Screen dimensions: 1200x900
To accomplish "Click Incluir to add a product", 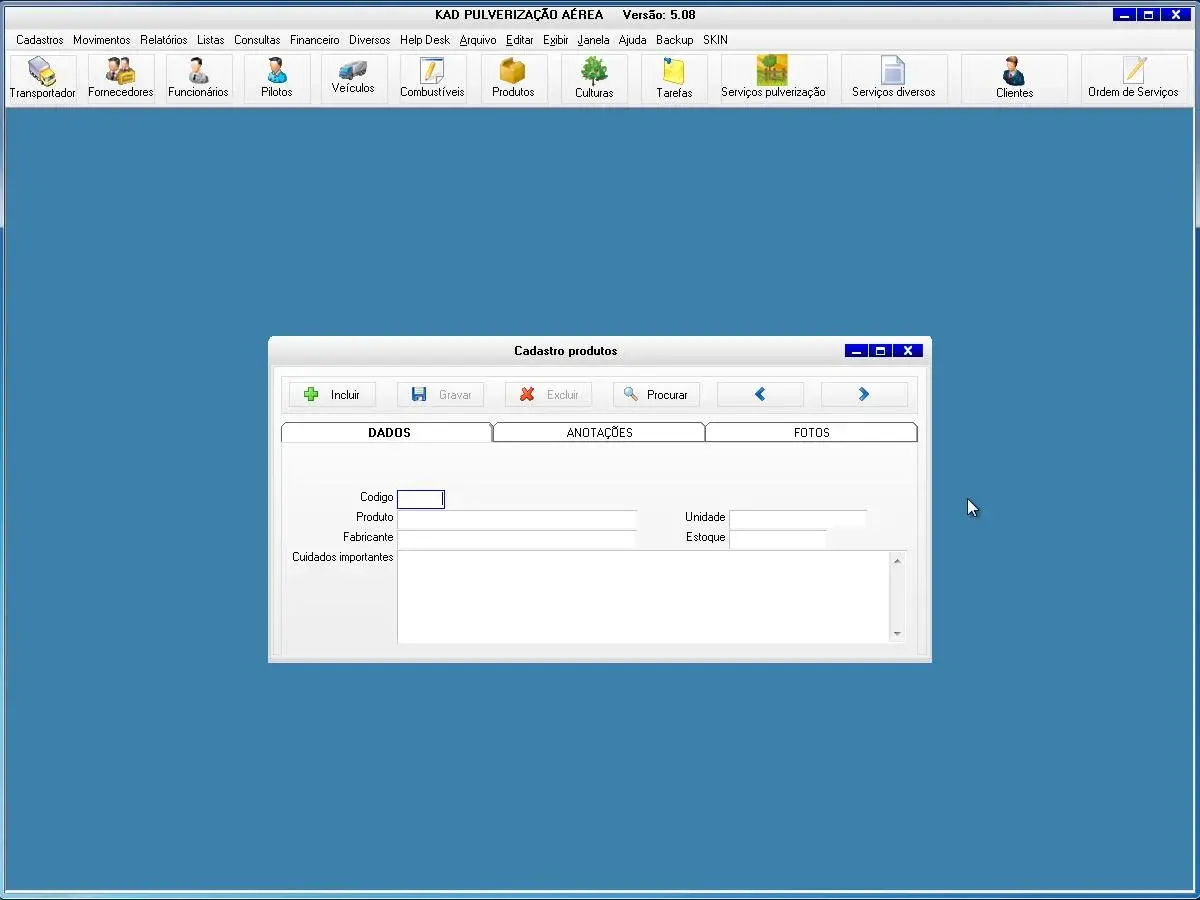I will click(332, 395).
